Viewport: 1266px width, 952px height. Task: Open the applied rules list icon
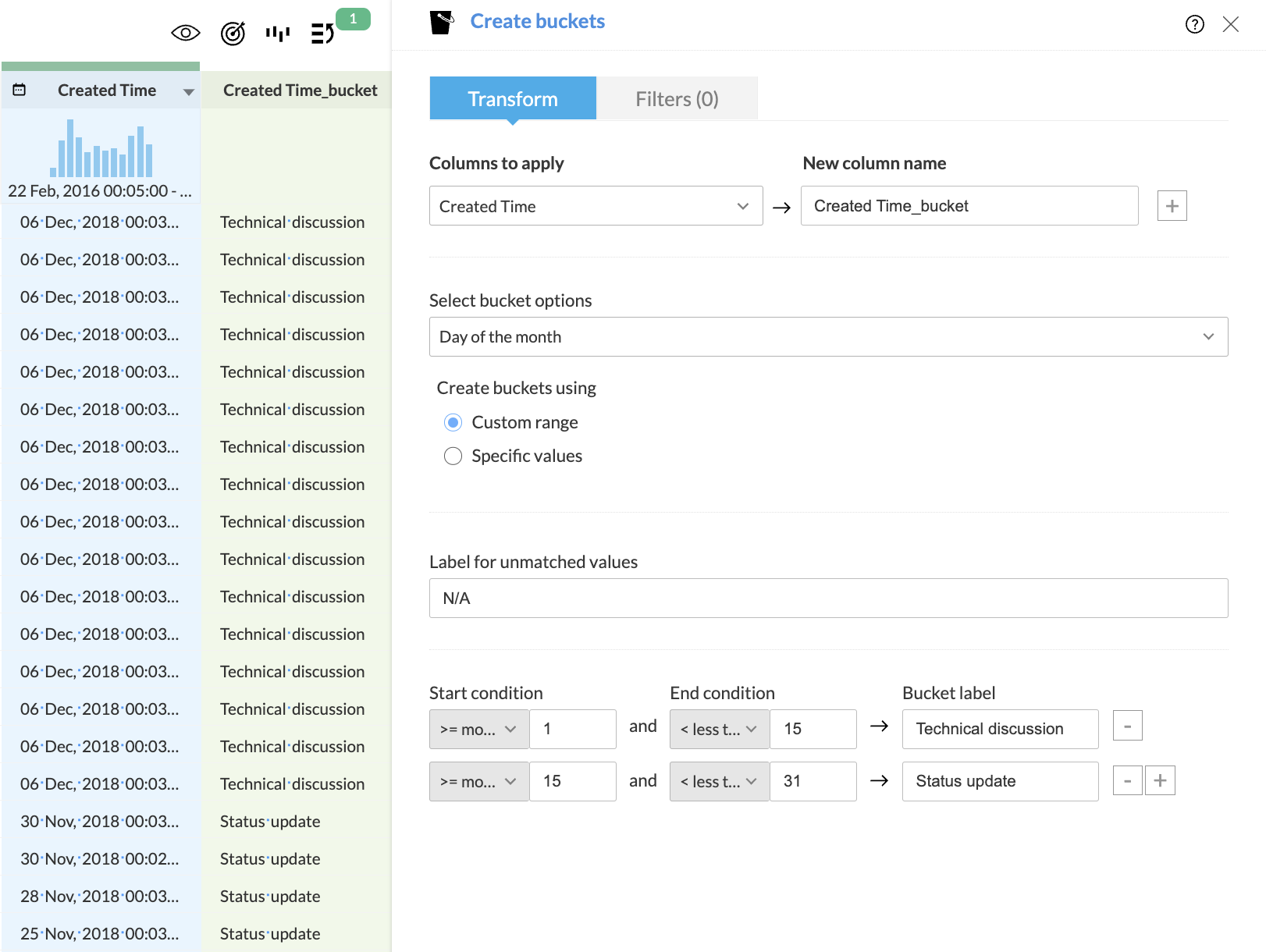click(322, 34)
